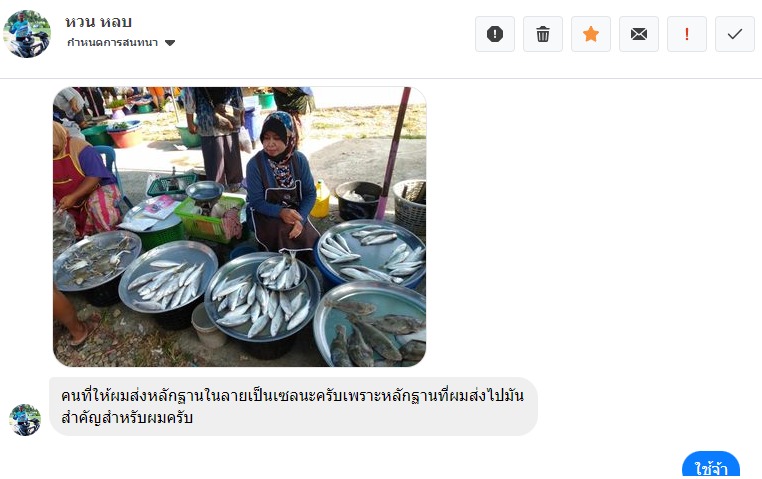Open the กำหนดการสนทนา label menu

tap(112, 43)
